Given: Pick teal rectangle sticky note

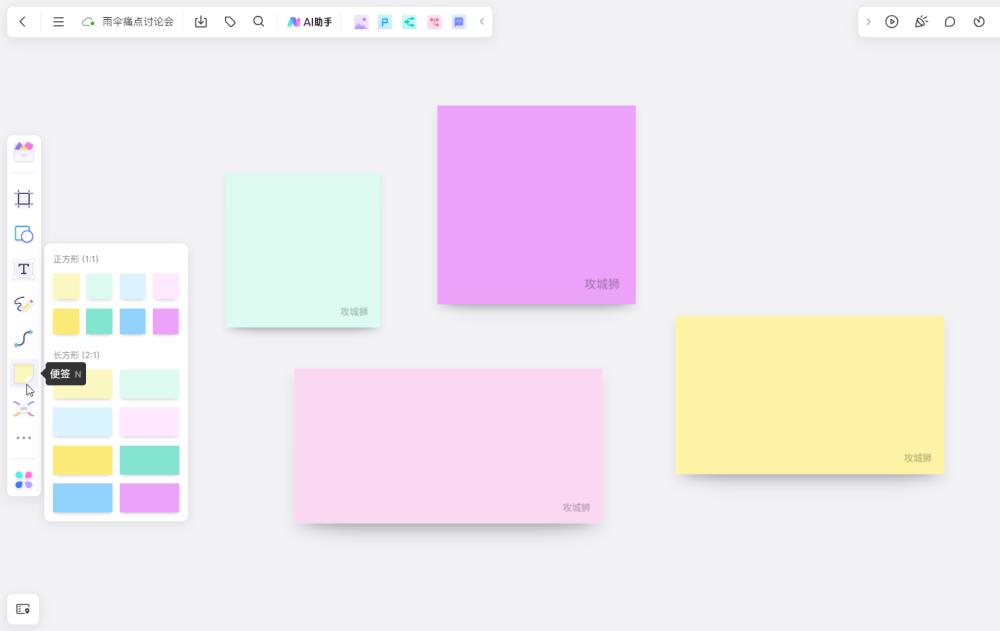Looking at the screenshot, I should (x=149, y=460).
